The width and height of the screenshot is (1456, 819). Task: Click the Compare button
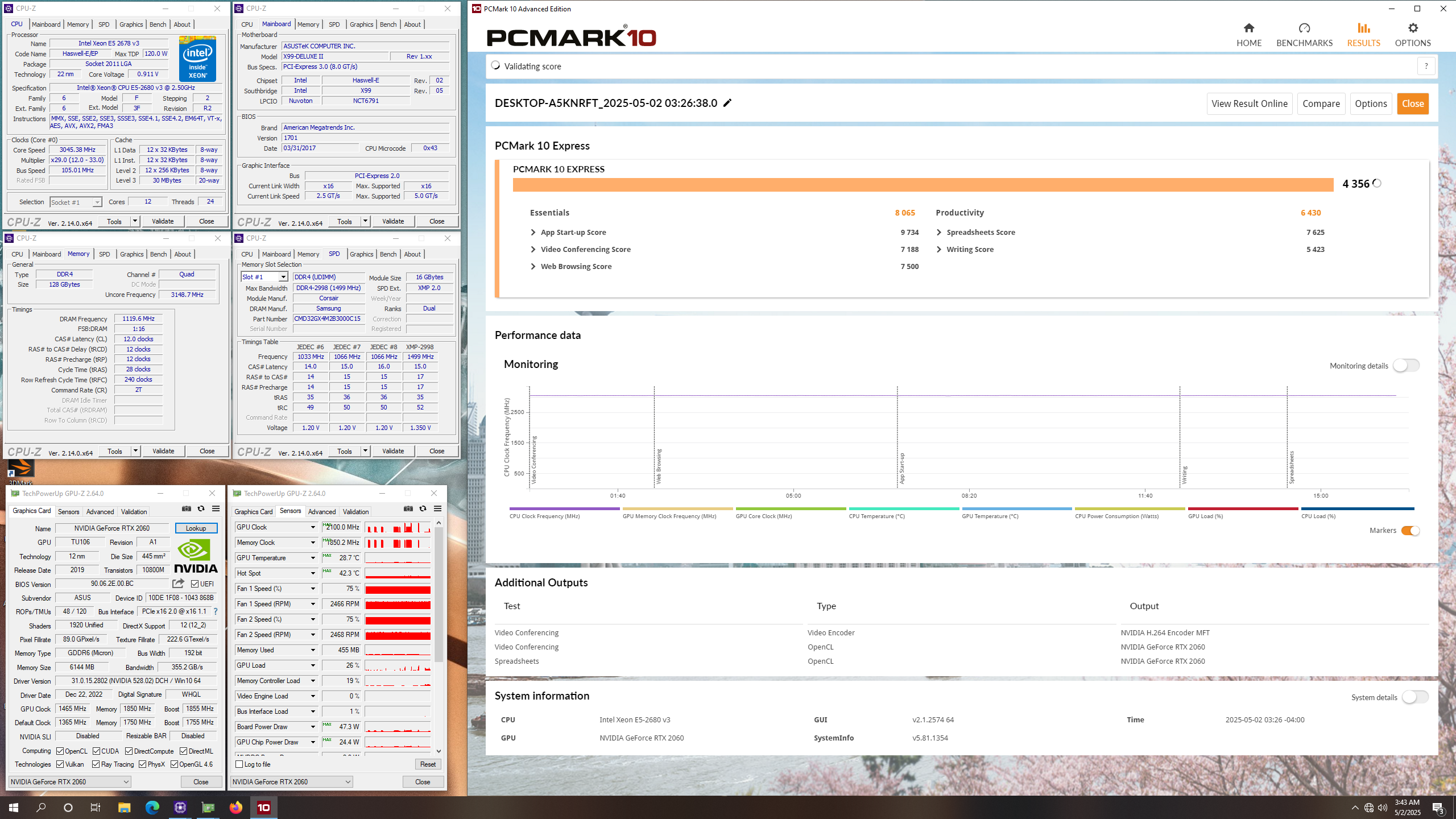click(x=1321, y=104)
